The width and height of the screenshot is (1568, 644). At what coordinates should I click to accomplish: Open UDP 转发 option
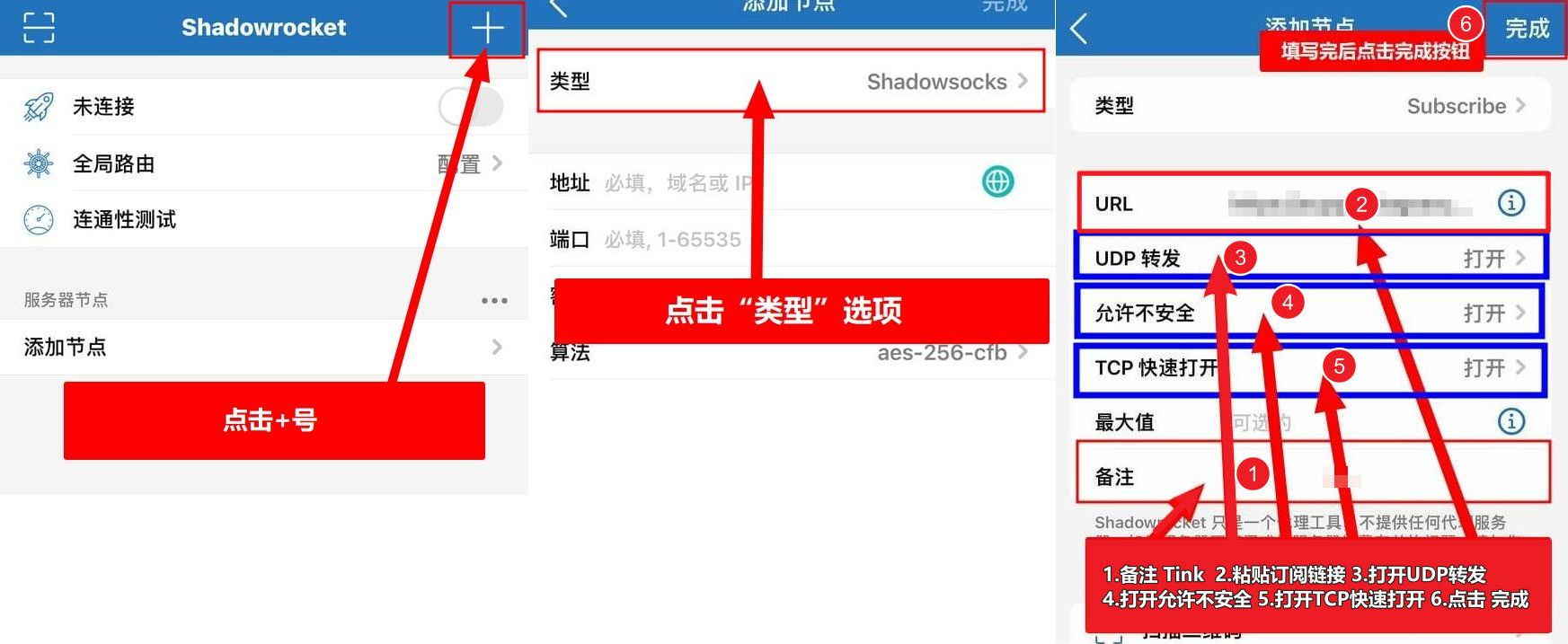[1311, 258]
